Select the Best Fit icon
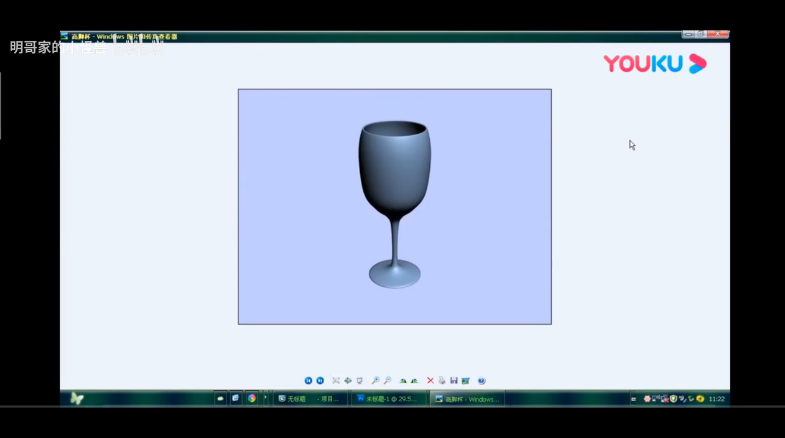The height and width of the screenshot is (438, 785). click(336, 381)
